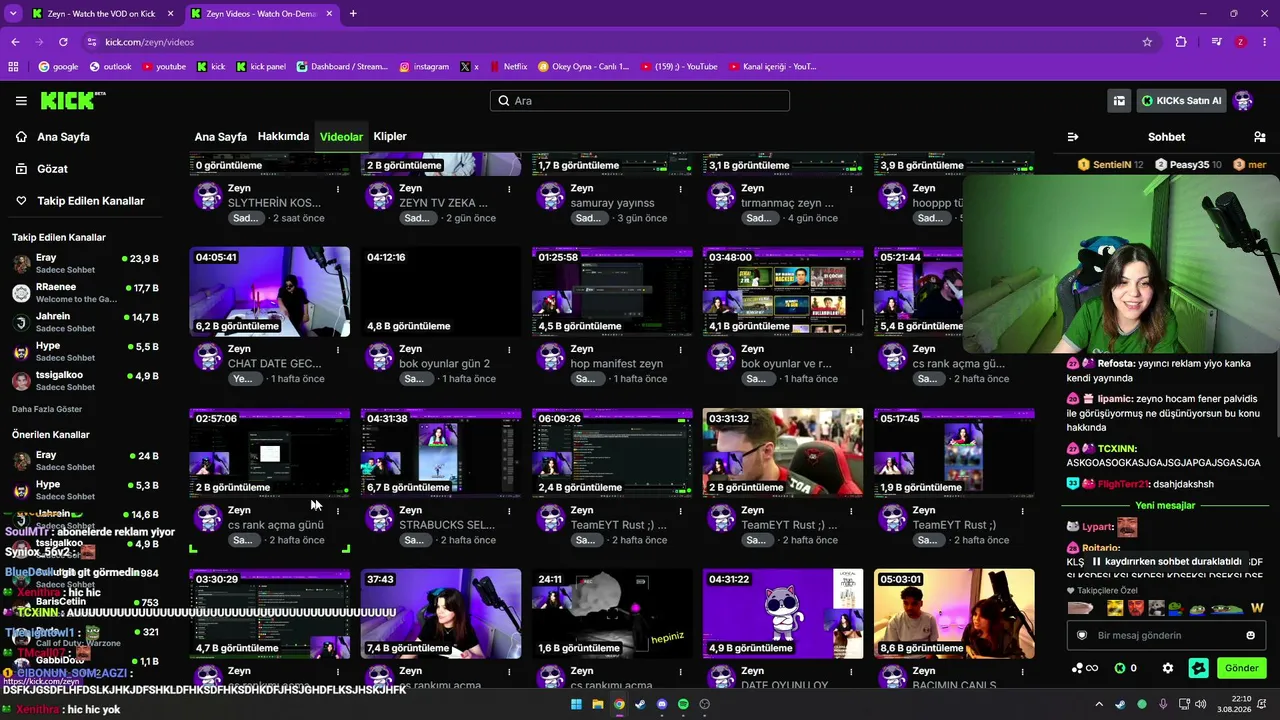Open the Dashboard / Stream bookmark

pos(342,67)
